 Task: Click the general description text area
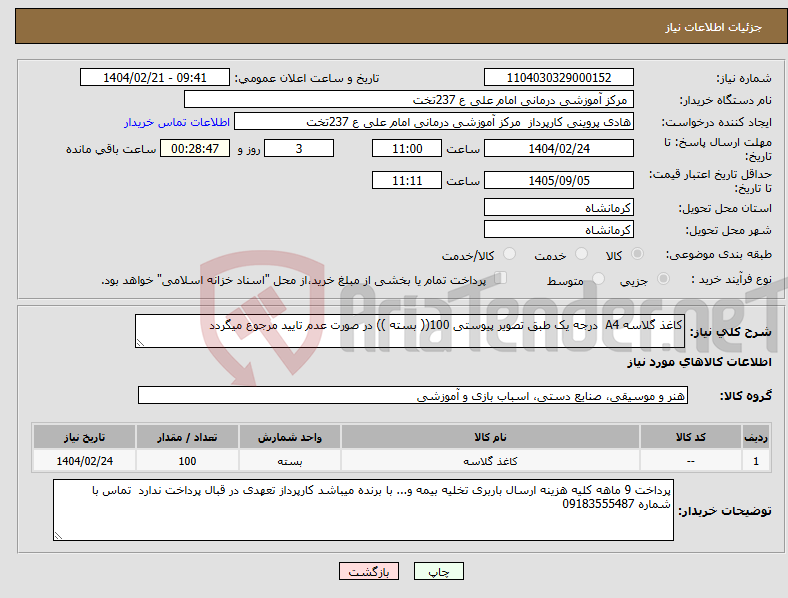(x=410, y=331)
